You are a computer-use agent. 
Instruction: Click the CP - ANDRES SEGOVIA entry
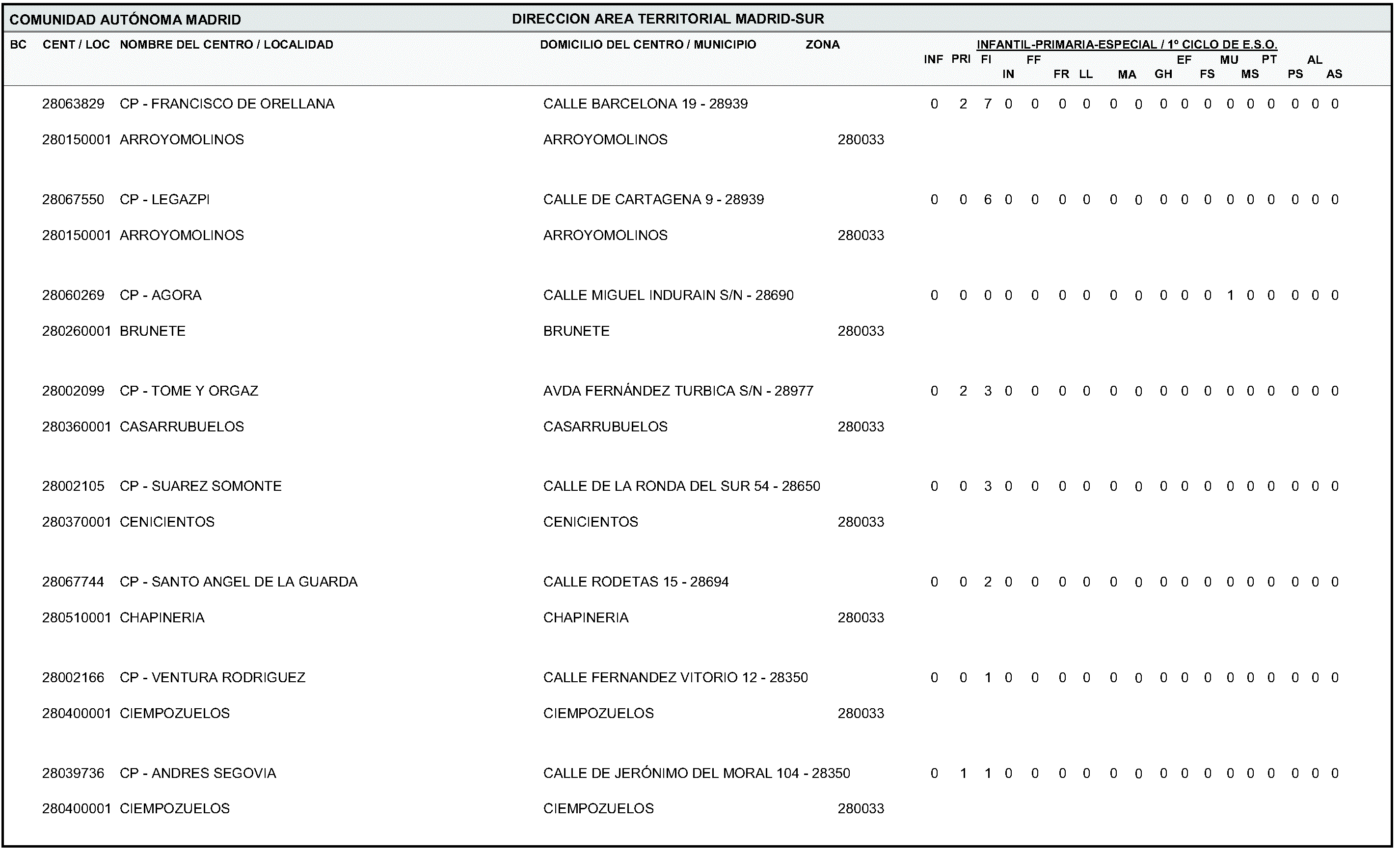pyautogui.click(x=198, y=774)
